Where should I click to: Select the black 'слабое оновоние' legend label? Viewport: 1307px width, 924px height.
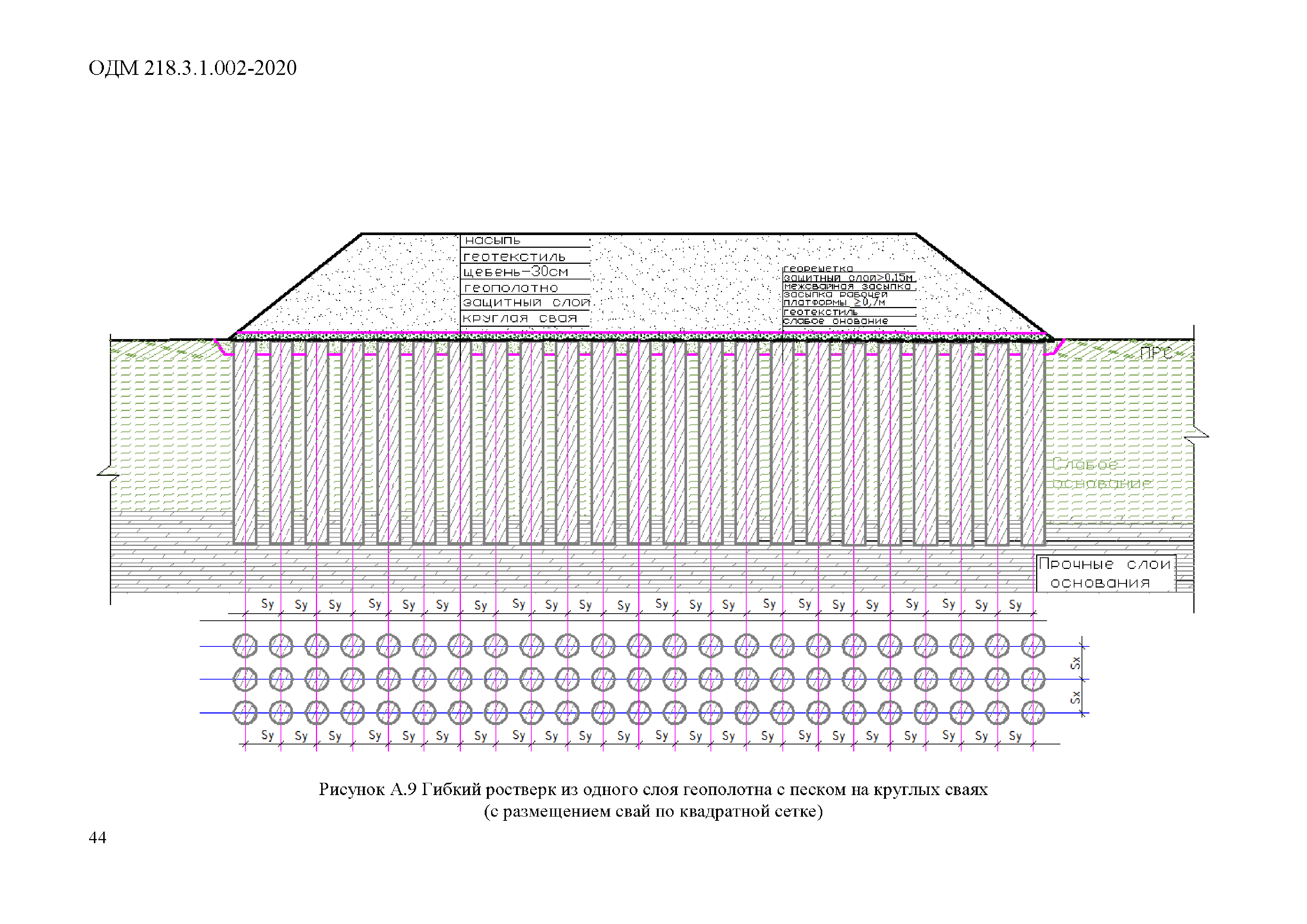point(836,321)
